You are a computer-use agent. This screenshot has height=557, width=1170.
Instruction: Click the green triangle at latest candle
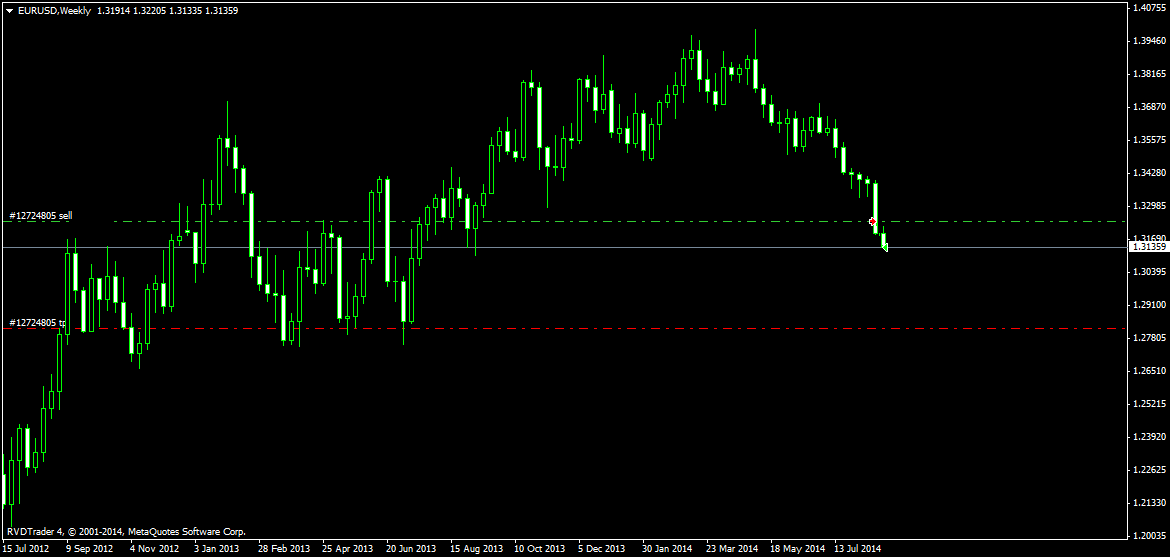(884, 247)
